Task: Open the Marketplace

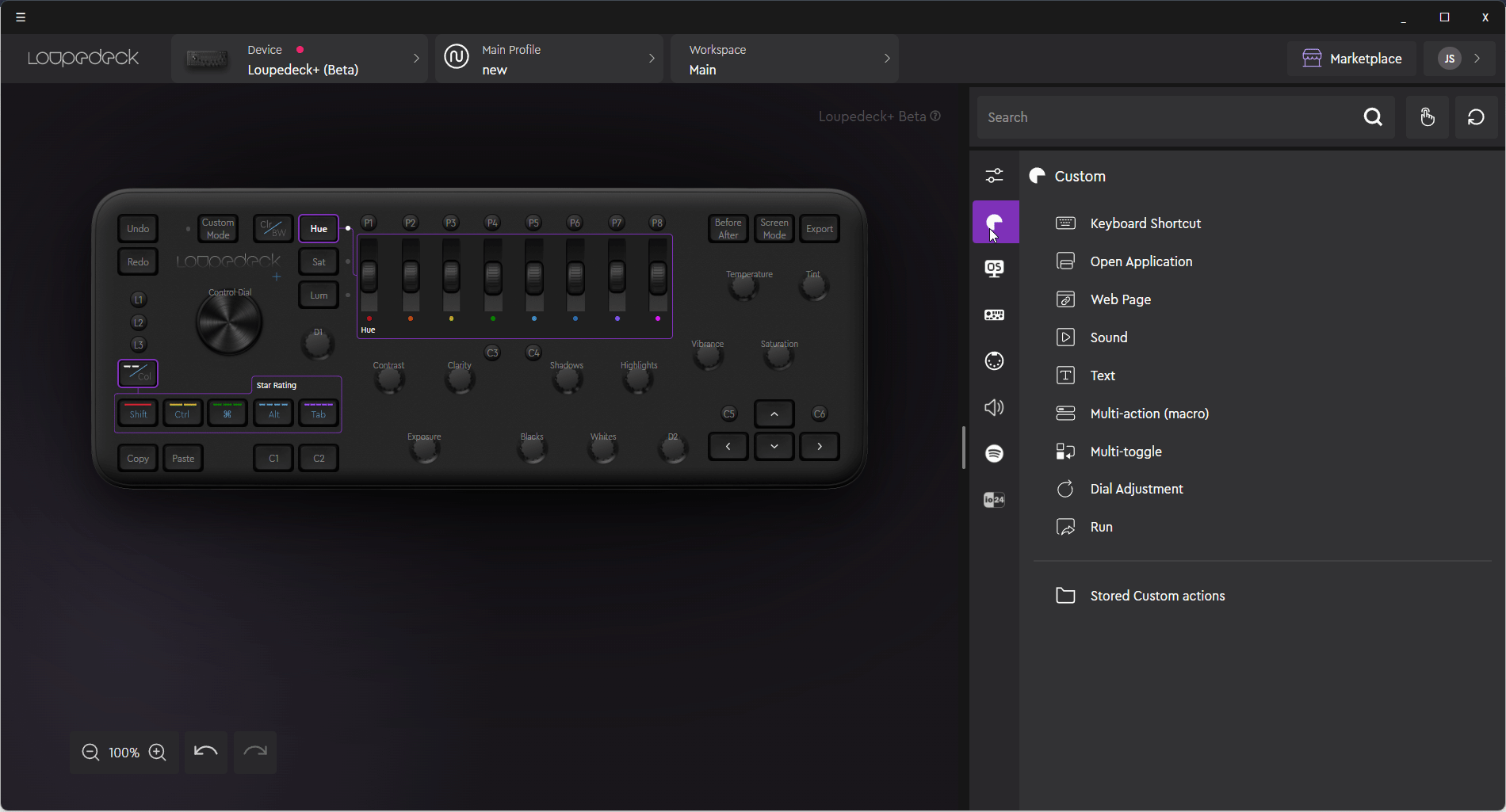Action: pos(1351,59)
